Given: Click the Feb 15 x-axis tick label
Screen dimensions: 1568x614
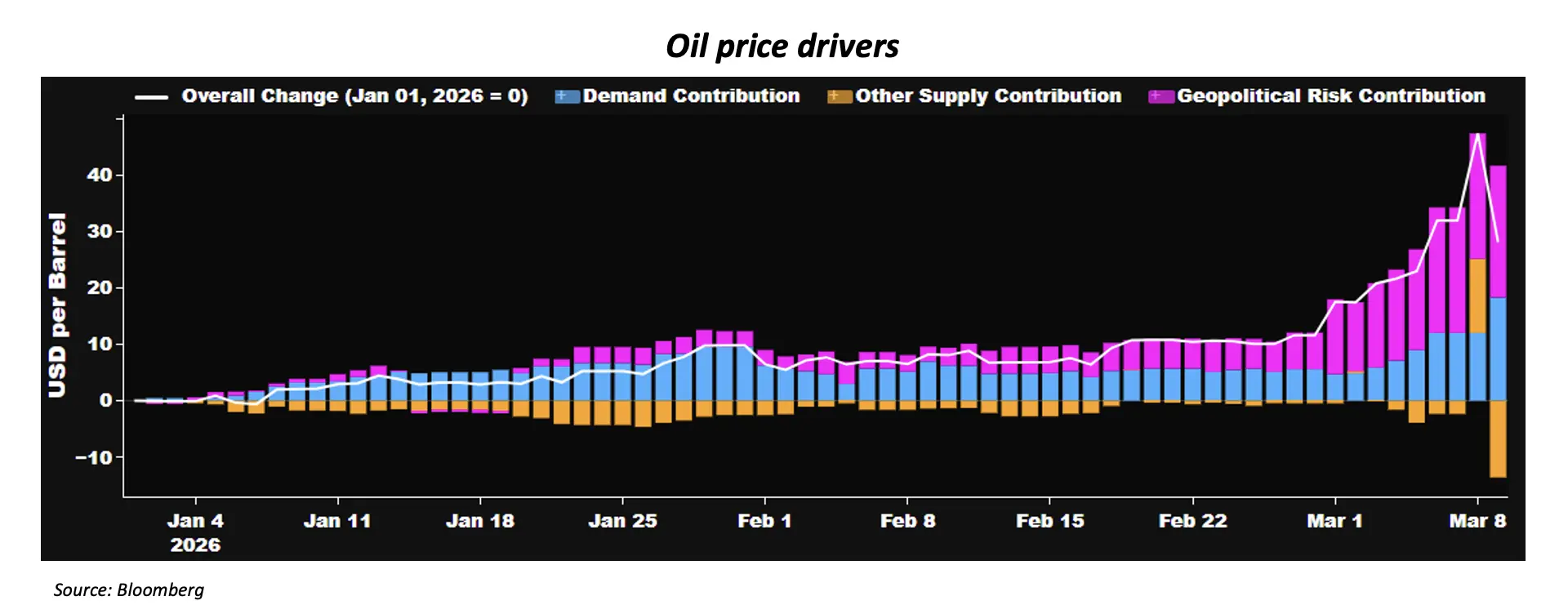Looking at the screenshot, I should [x=1049, y=521].
